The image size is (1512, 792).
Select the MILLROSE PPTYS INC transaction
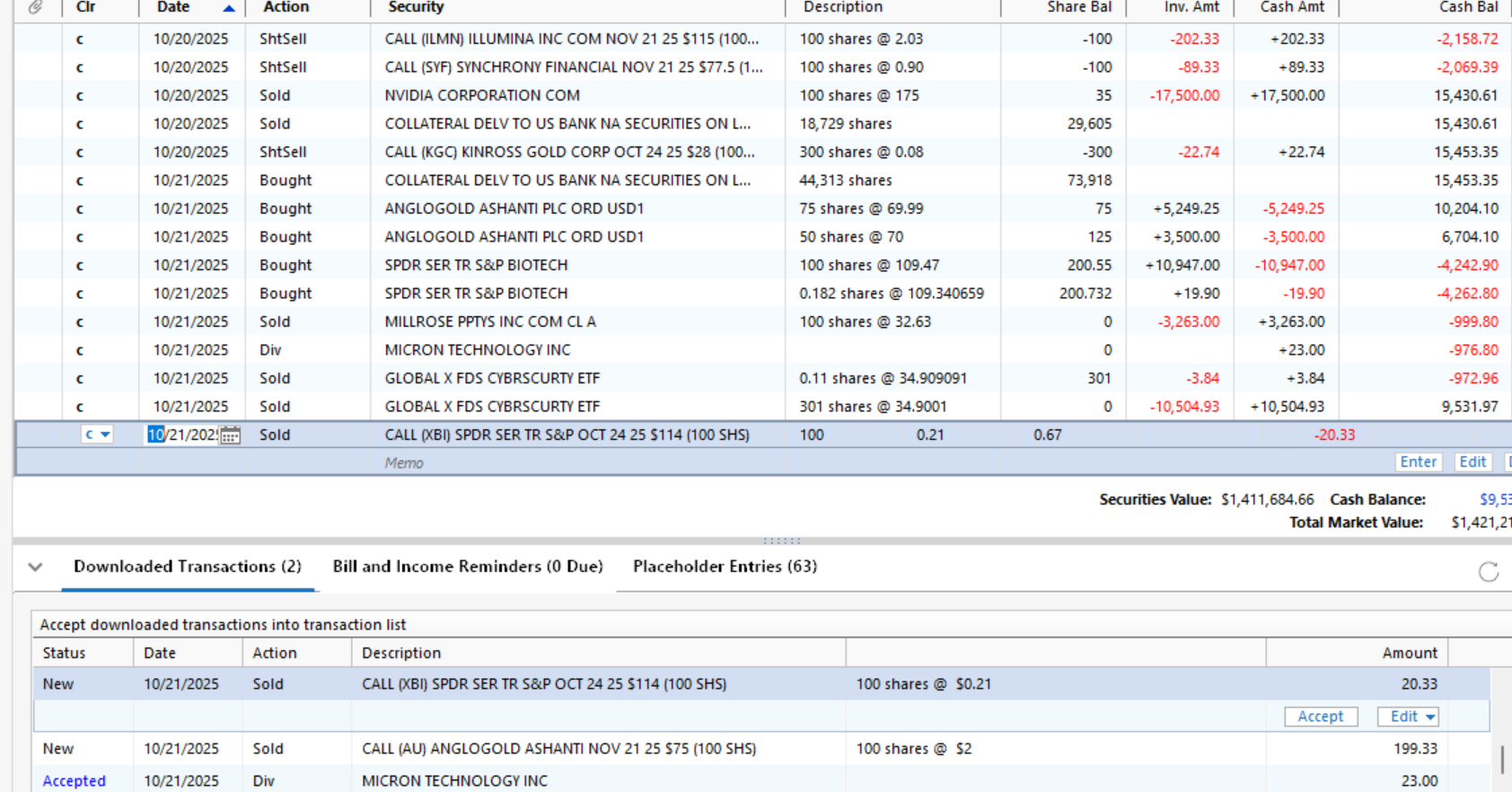(763, 321)
